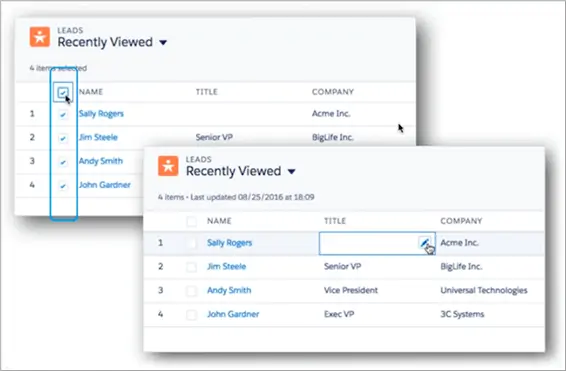Click BigLife Inc. cell in back window

[333, 137]
